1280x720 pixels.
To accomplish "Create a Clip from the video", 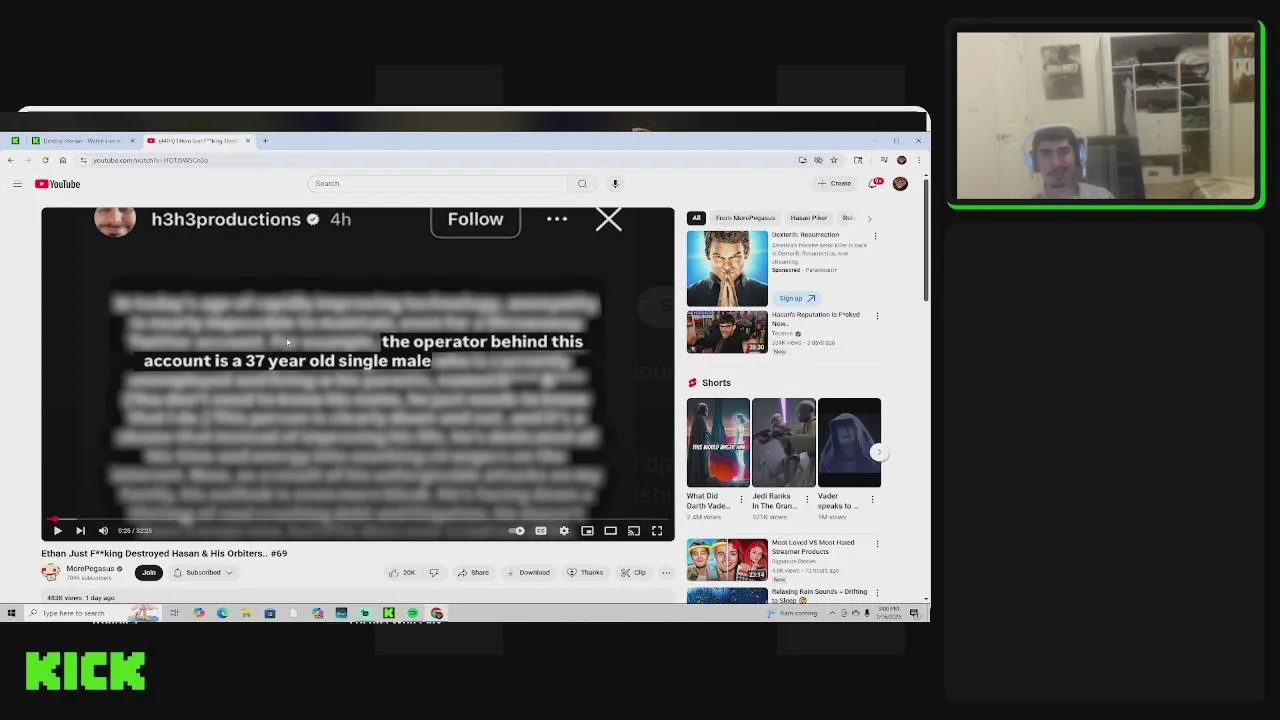I will click(x=633, y=573).
